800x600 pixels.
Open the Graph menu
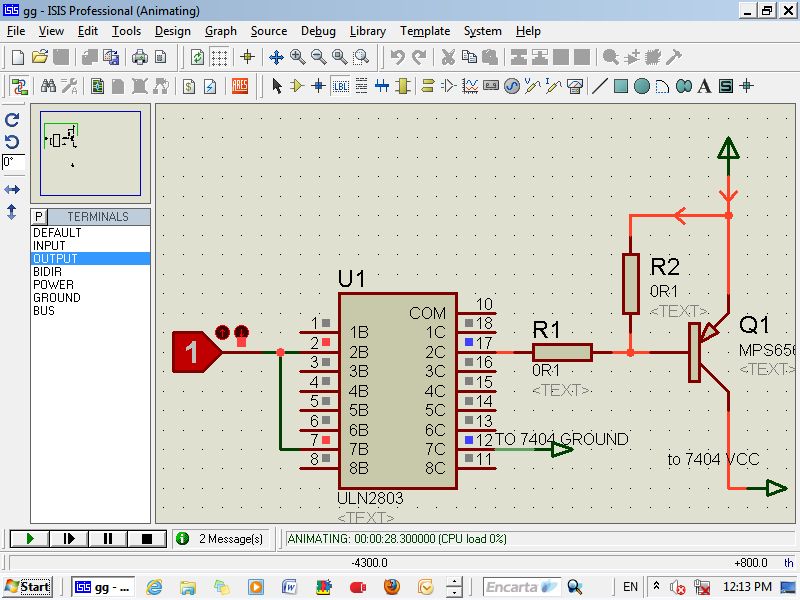coord(221,31)
